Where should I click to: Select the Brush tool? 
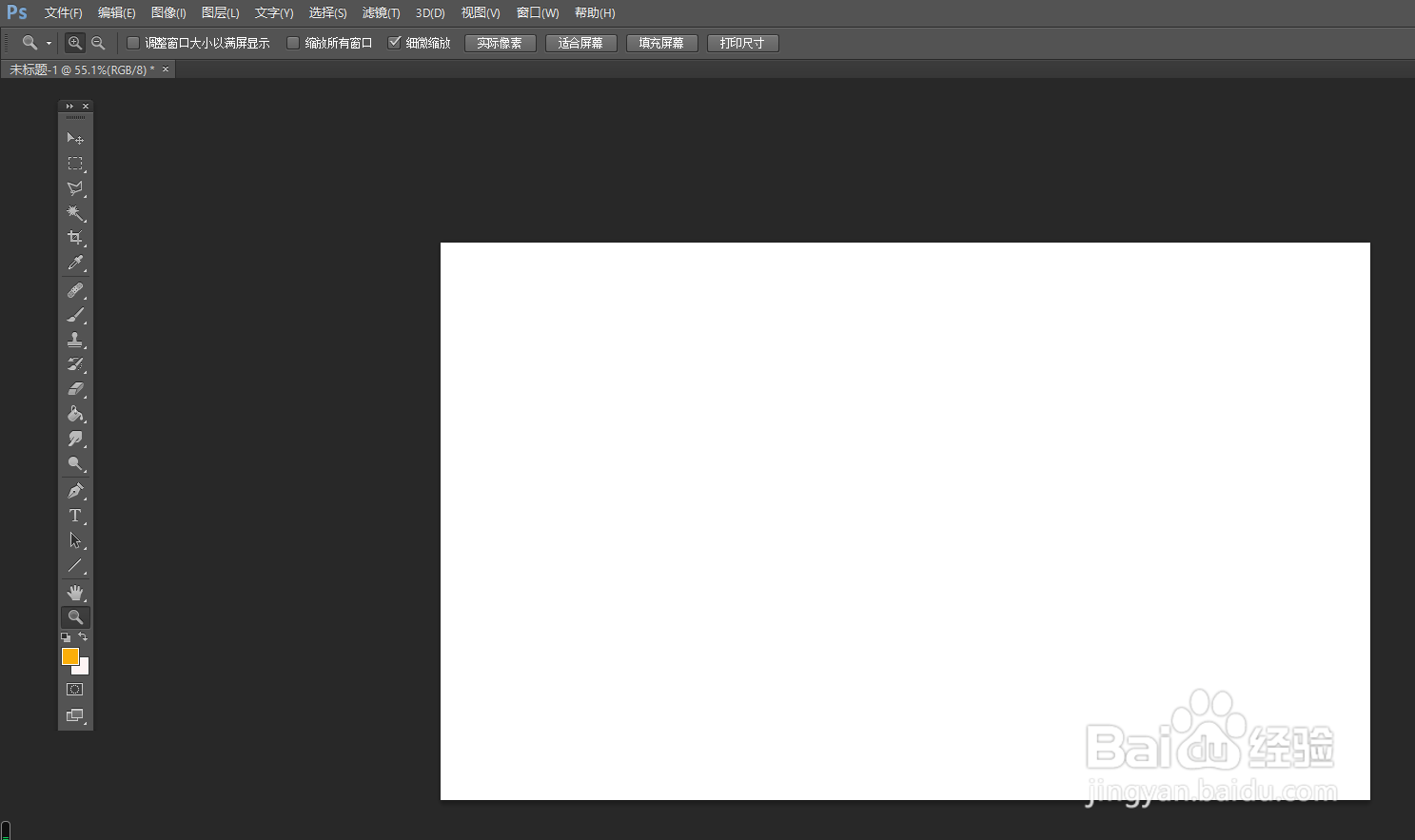click(x=75, y=315)
